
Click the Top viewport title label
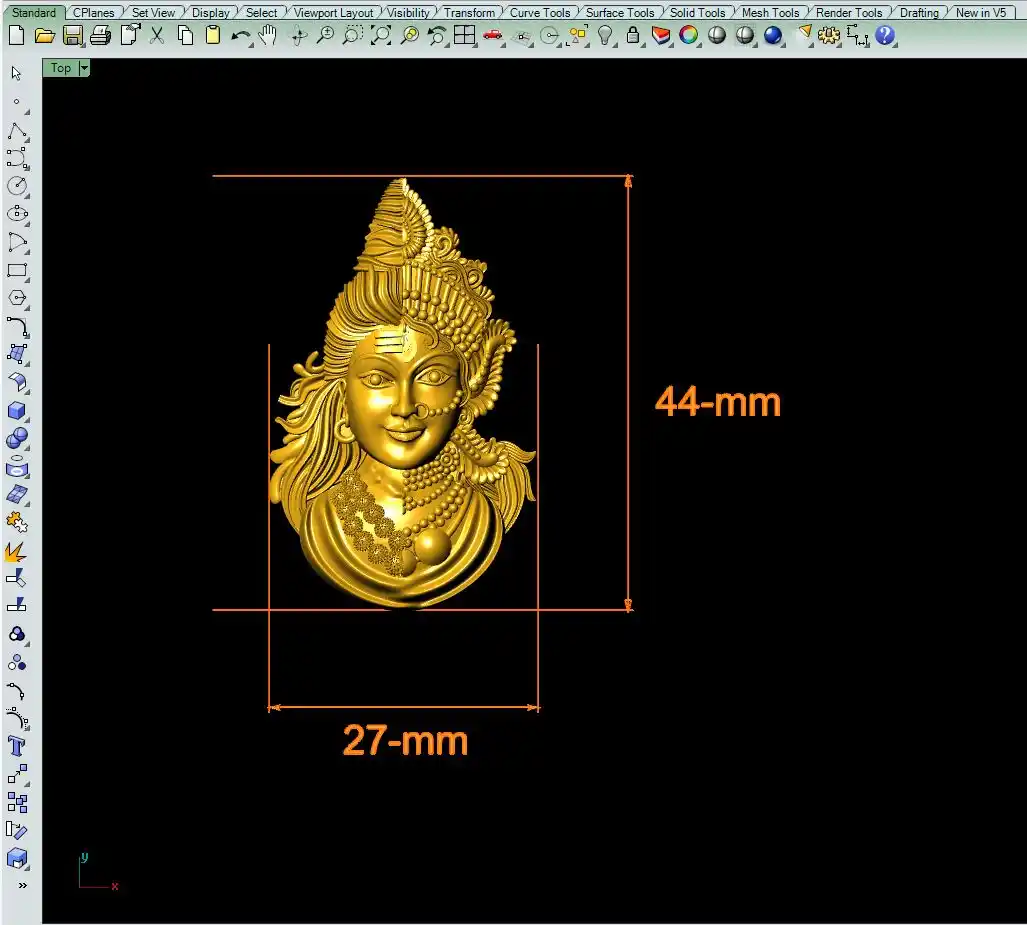[61, 68]
